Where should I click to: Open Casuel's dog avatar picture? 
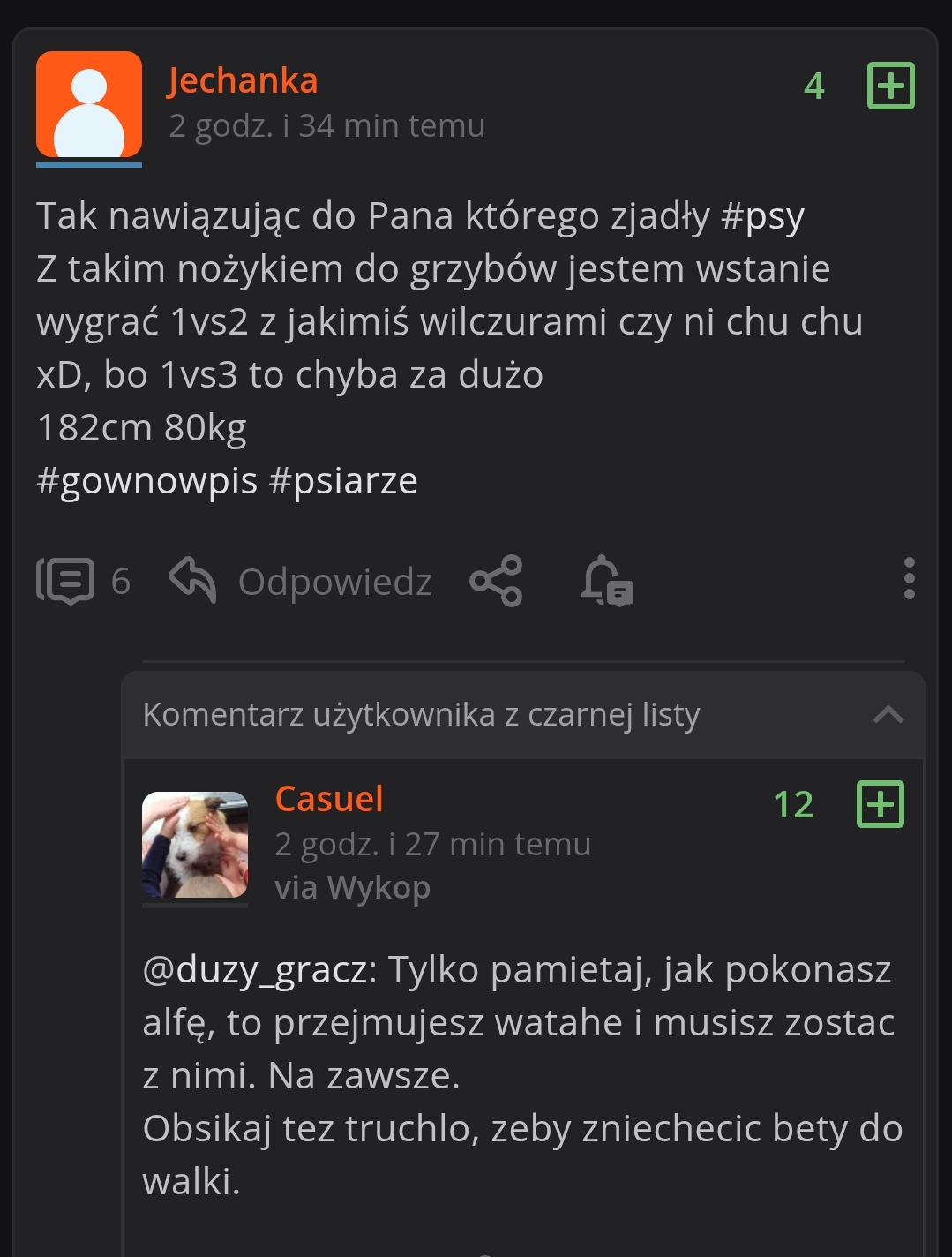point(195,845)
